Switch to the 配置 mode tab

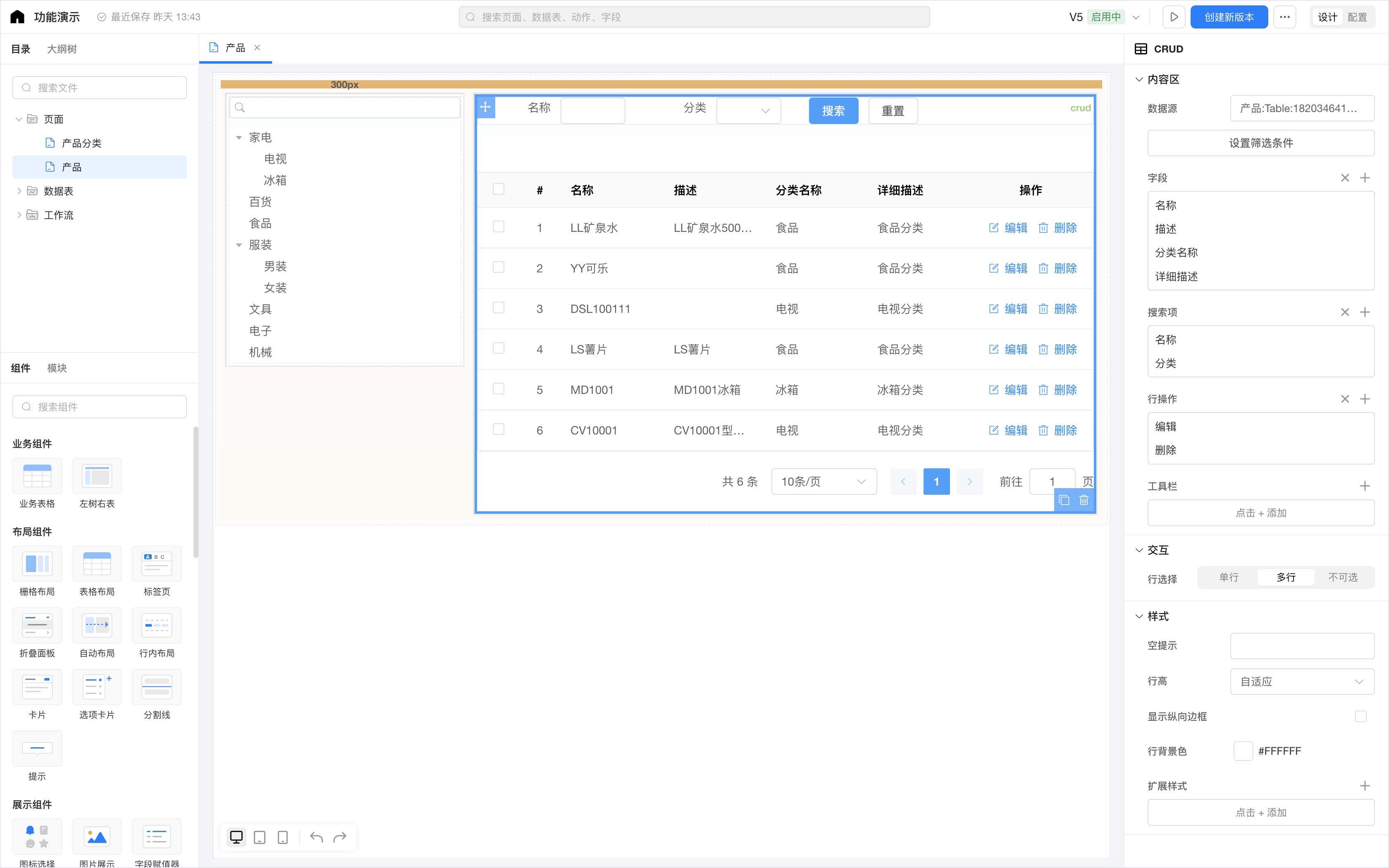(x=1357, y=17)
